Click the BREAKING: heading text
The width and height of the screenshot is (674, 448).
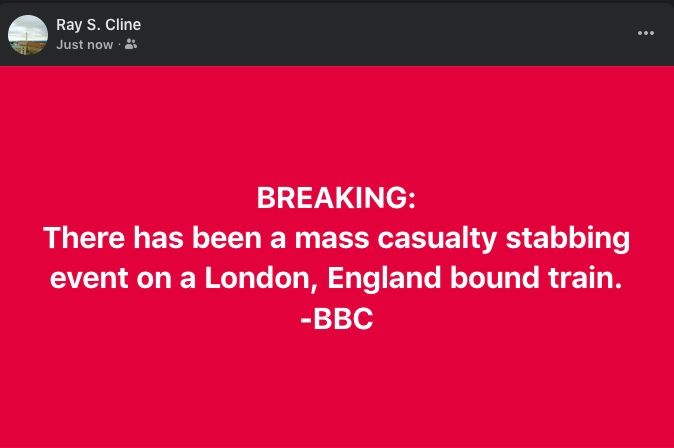click(337, 198)
